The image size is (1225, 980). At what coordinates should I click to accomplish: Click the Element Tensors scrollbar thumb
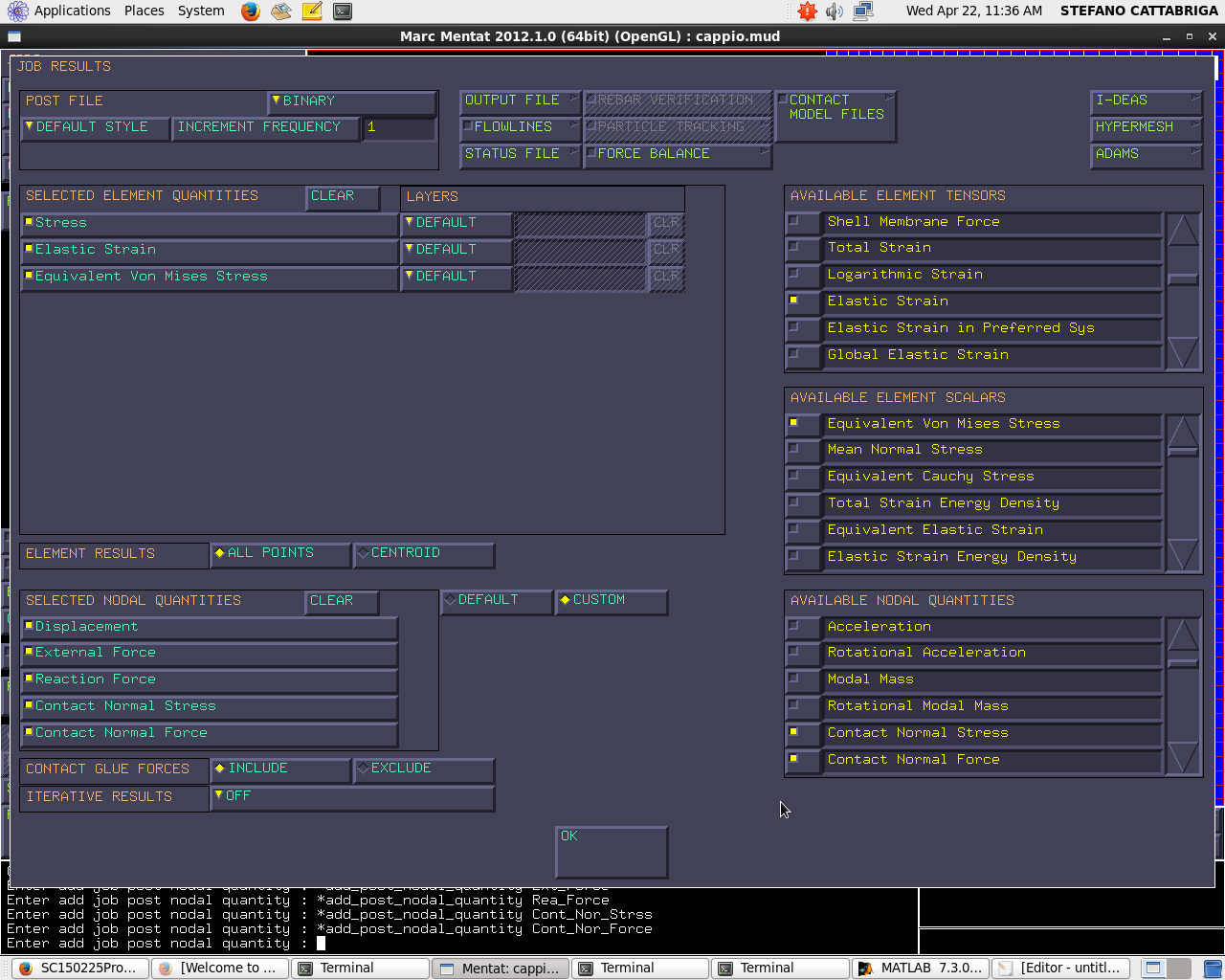pos(1183,279)
